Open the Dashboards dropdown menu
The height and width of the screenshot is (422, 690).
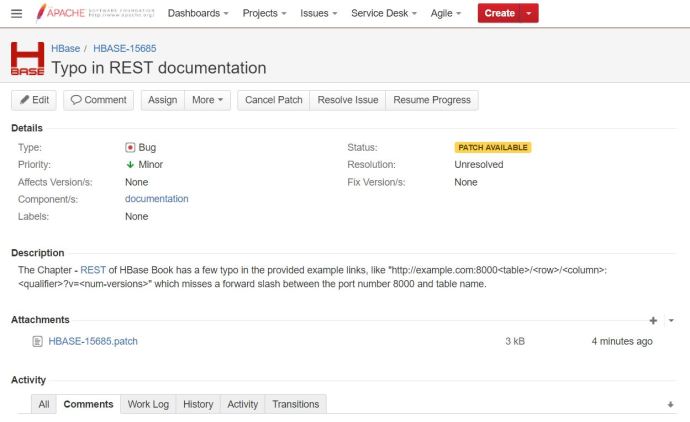point(197,13)
